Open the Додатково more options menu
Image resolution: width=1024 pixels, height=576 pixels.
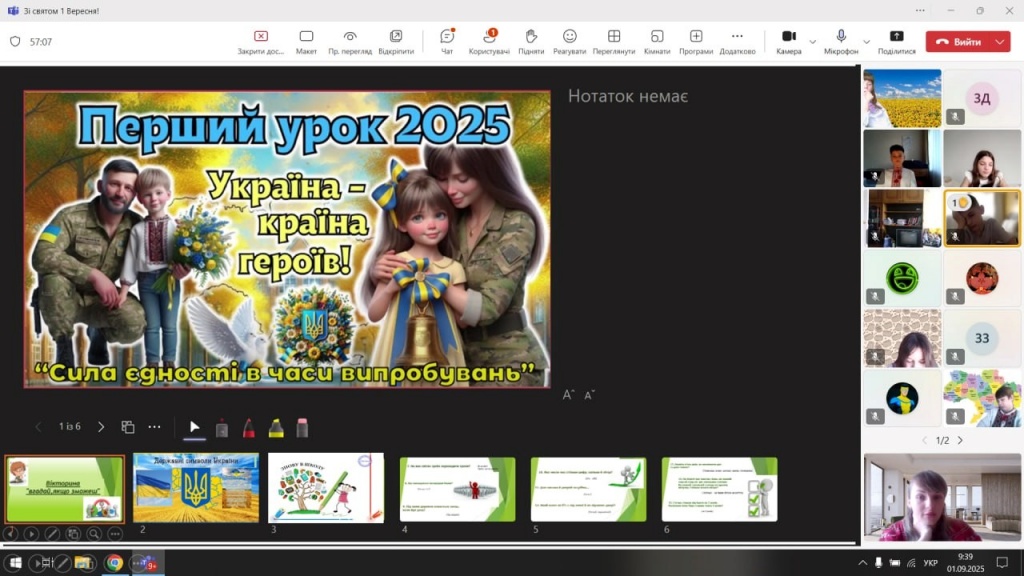click(737, 41)
